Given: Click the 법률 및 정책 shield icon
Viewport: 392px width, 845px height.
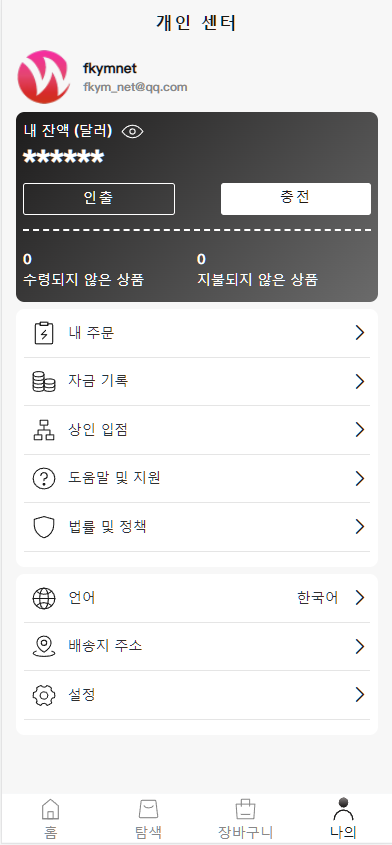Looking at the screenshot, I should click(44, 527).
